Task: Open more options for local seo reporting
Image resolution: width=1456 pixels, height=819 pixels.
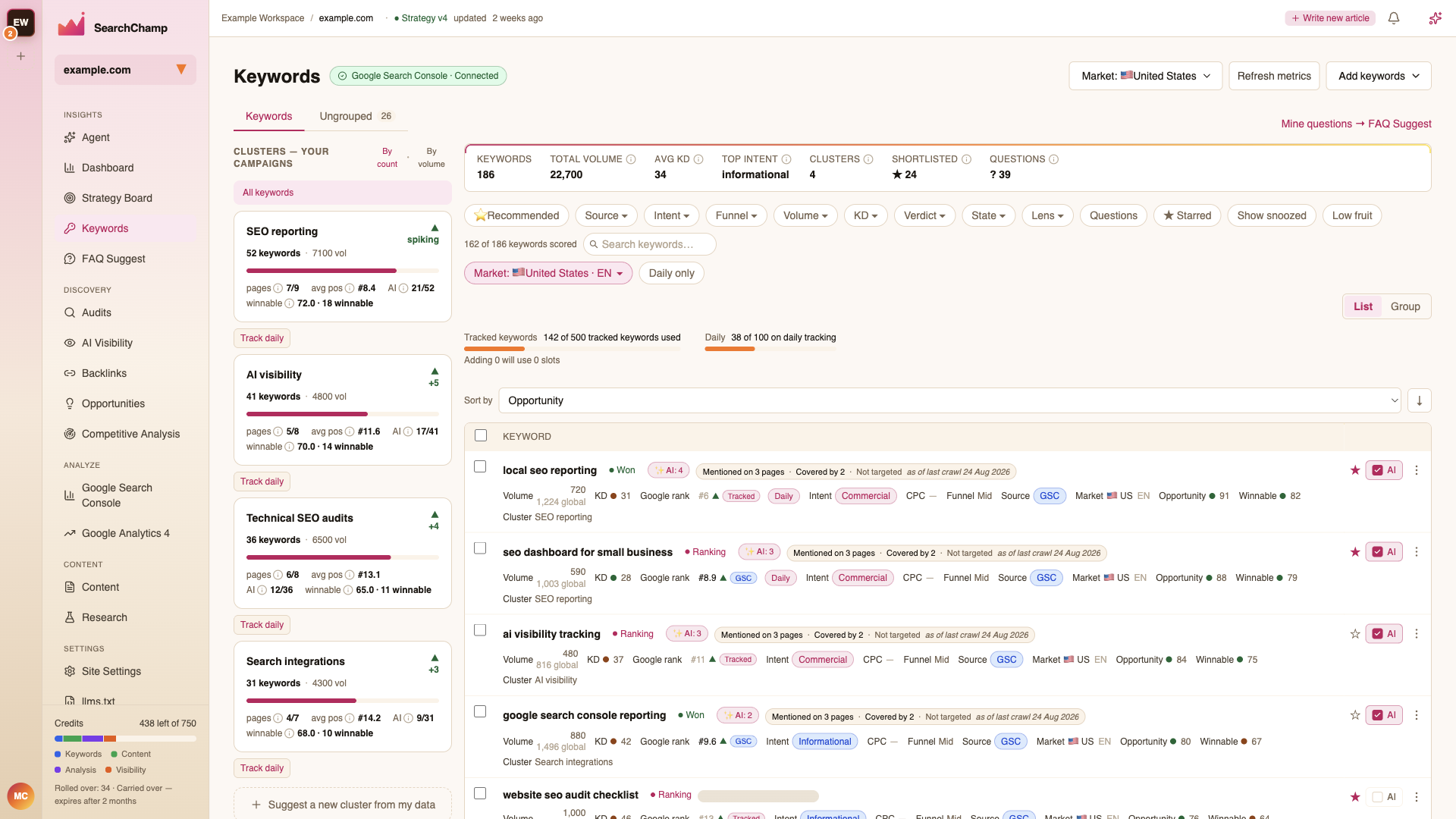Action: pyautogui.click(x=1416, y=470)
